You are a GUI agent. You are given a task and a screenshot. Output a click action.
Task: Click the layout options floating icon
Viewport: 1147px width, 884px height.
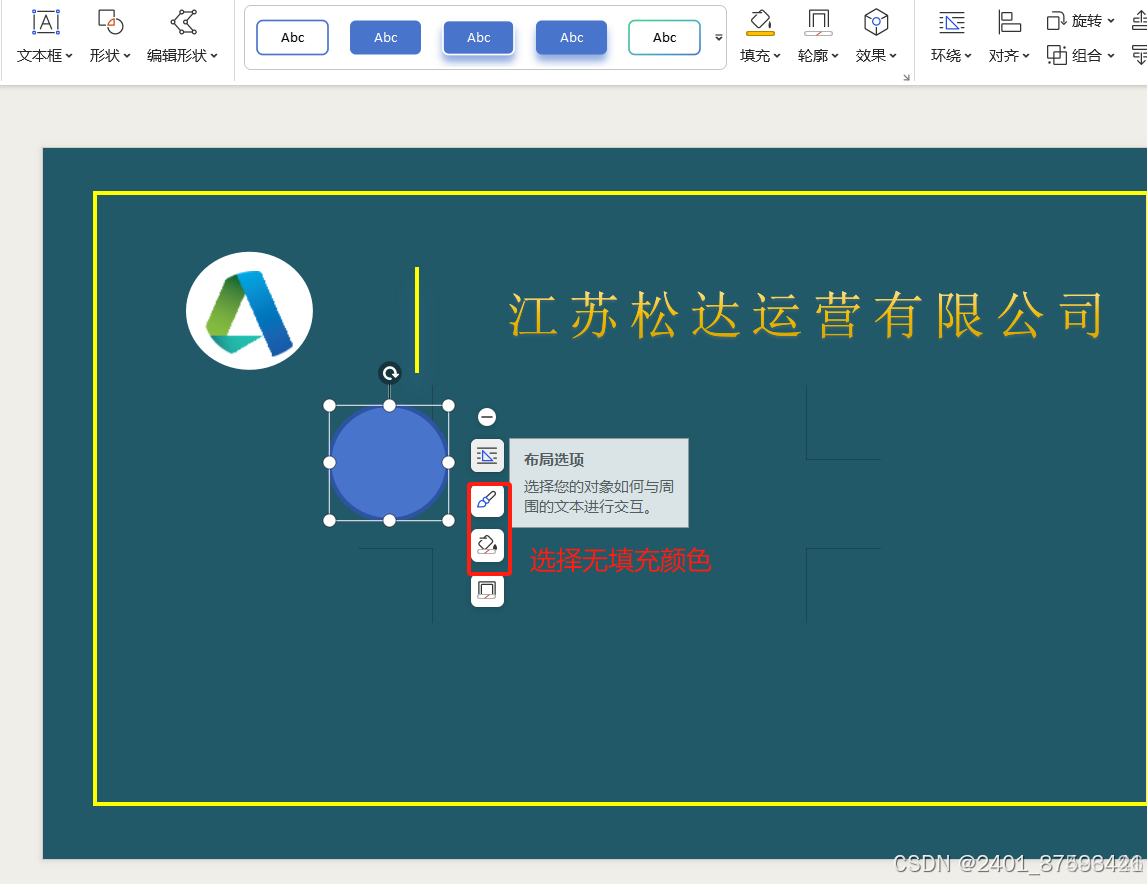click(487, 456)
